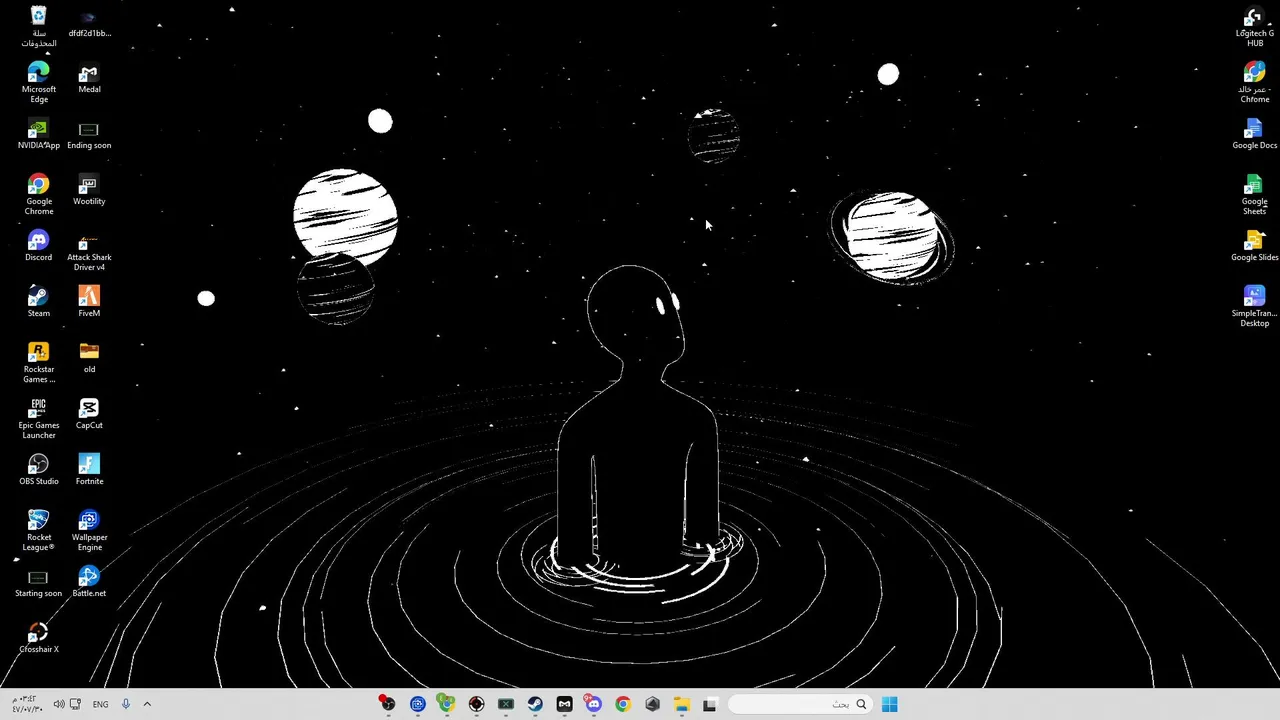Open the NVIDIA App desktop icon

click(38, 135)
